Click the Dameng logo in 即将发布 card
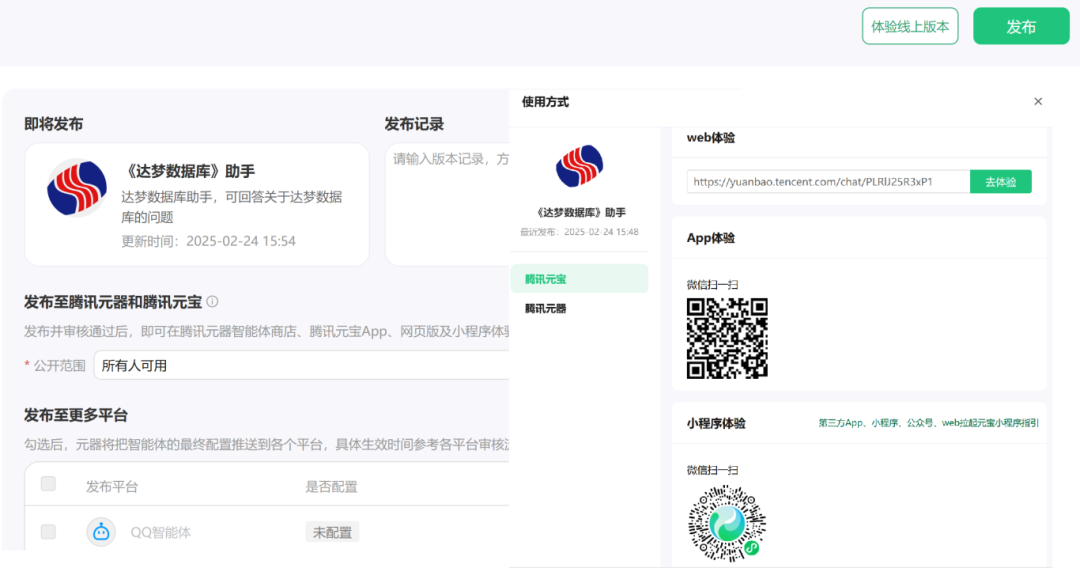The width and height of the screenshot is (1080, 568). pyautogui.click(x=76, y=188)
